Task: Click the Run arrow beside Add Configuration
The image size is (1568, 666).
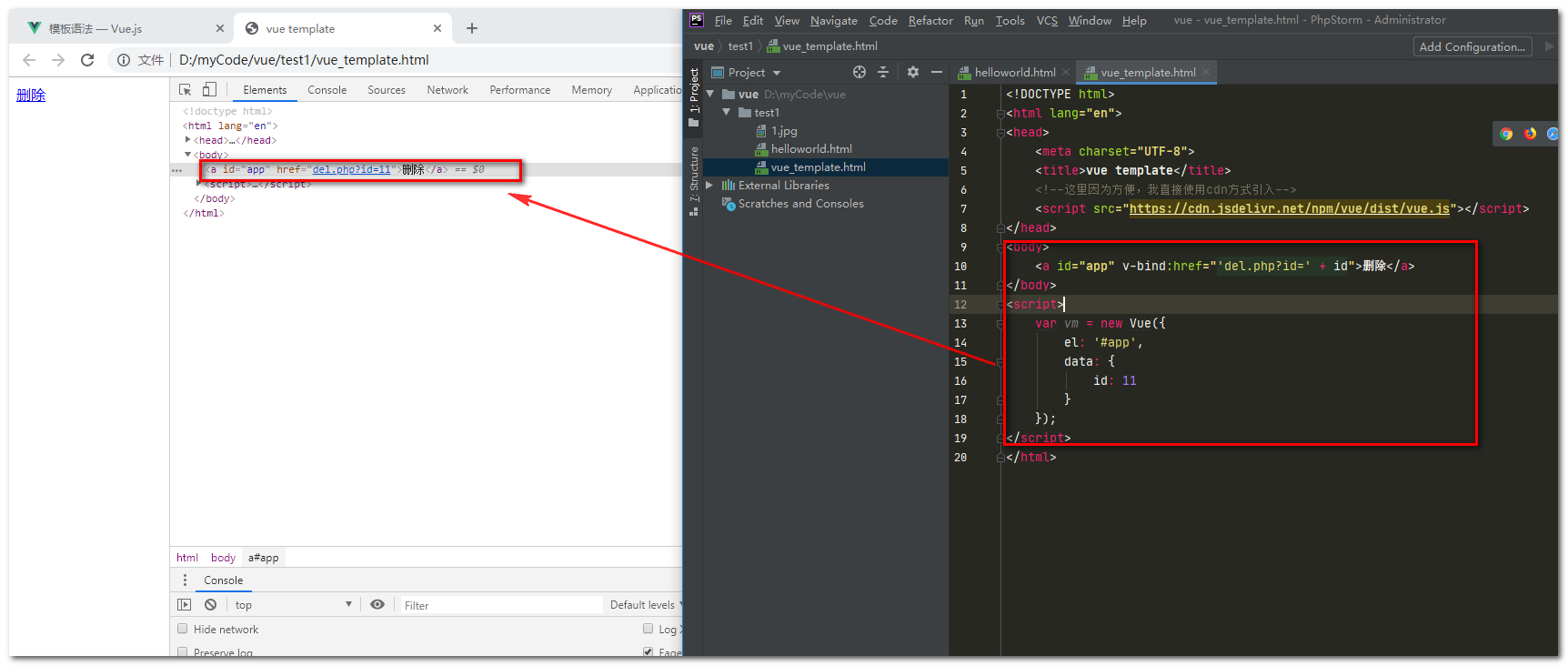Action: (1550, 46)
